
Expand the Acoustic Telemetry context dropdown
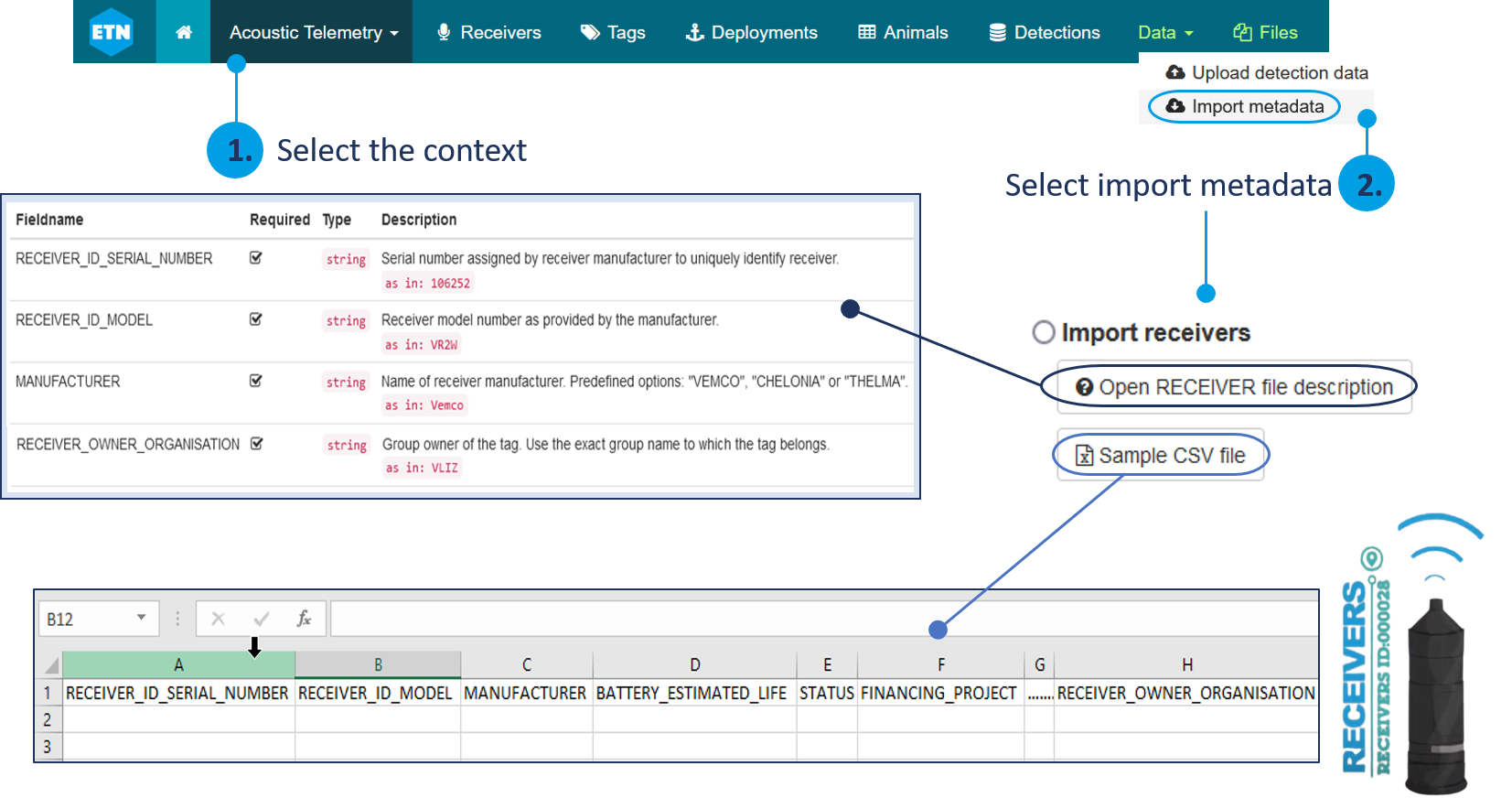[x=313, y=32]
